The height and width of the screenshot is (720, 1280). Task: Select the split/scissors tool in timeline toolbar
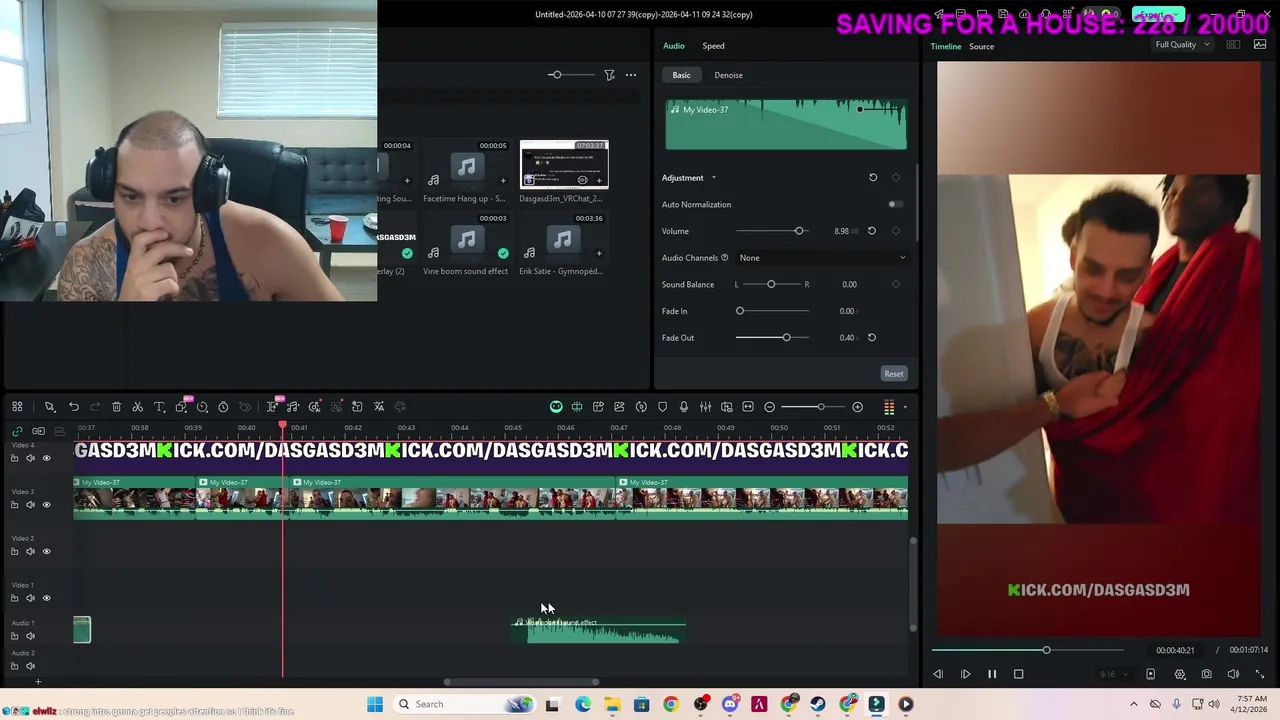coord(138,407)
